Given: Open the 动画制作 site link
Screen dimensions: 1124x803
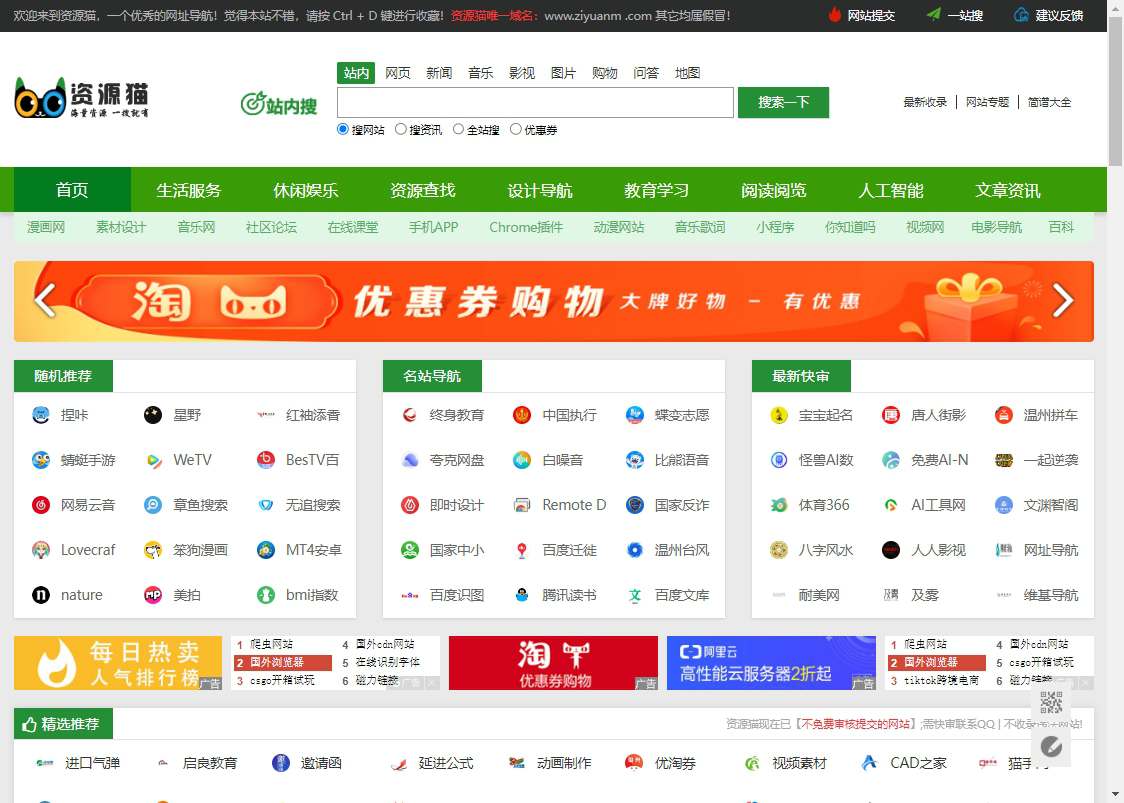Looking at the screenshot, I should pyautogui.click(x=563, y=763).
